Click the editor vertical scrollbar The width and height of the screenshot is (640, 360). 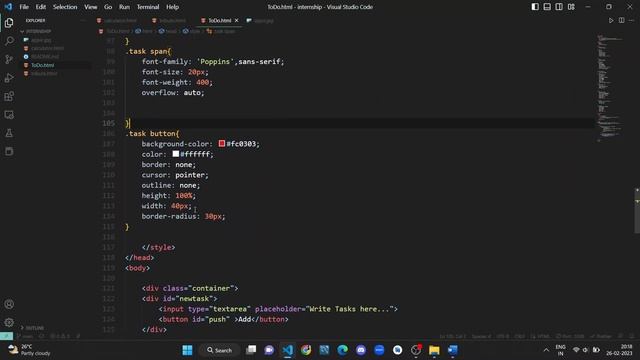click(x=637, y=210)
